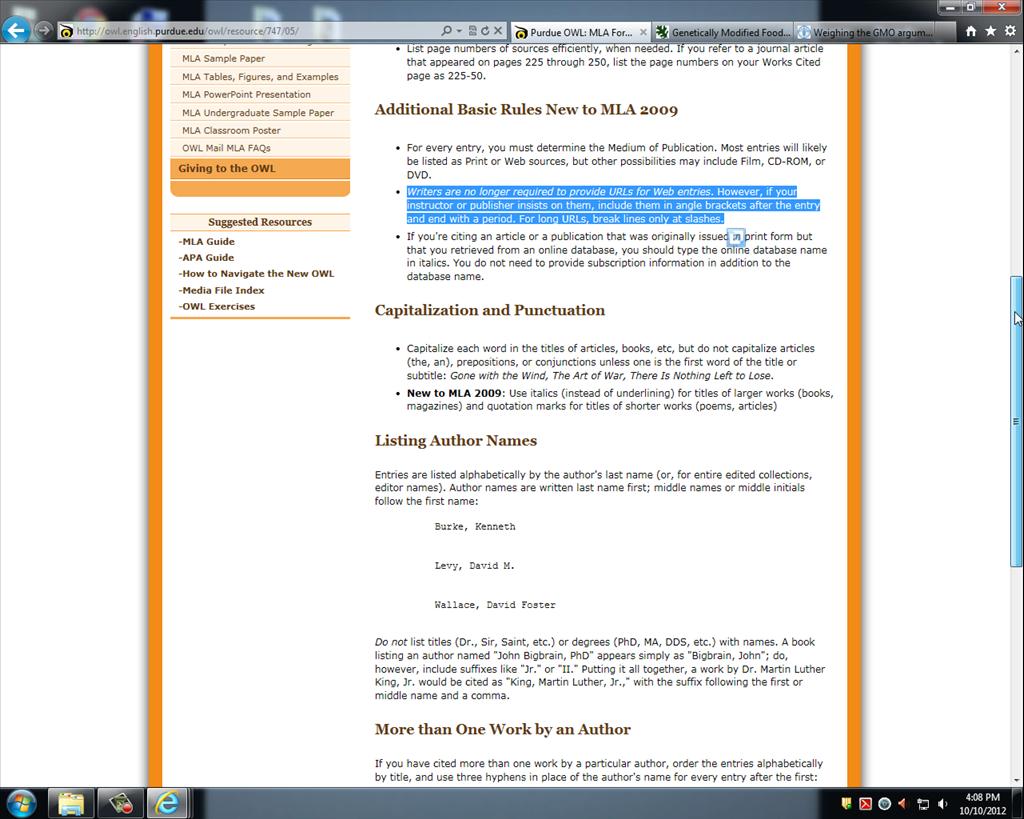This screenshot has height=819, width=1024.
Task: Open the Tools gear menu
Action: [x=1010, y=31]
